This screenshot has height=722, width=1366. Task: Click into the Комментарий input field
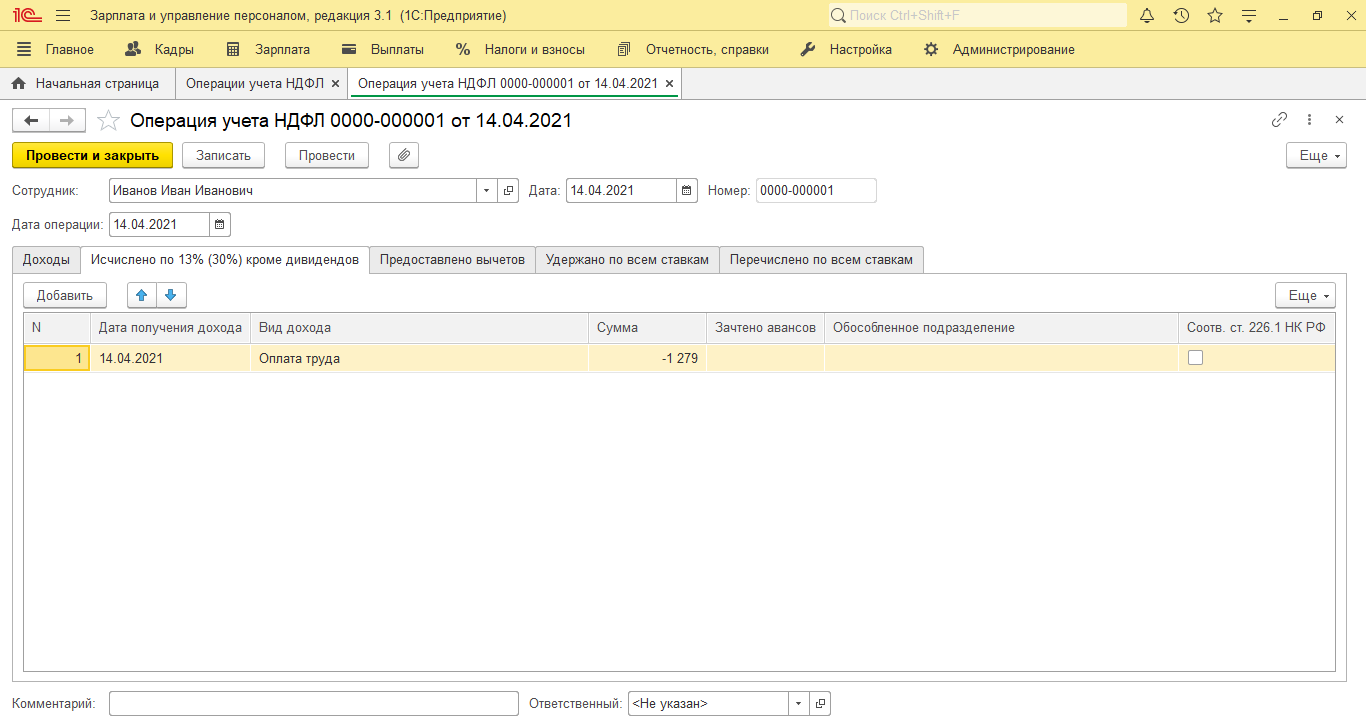pyautogui.click(x=313, y=704)
